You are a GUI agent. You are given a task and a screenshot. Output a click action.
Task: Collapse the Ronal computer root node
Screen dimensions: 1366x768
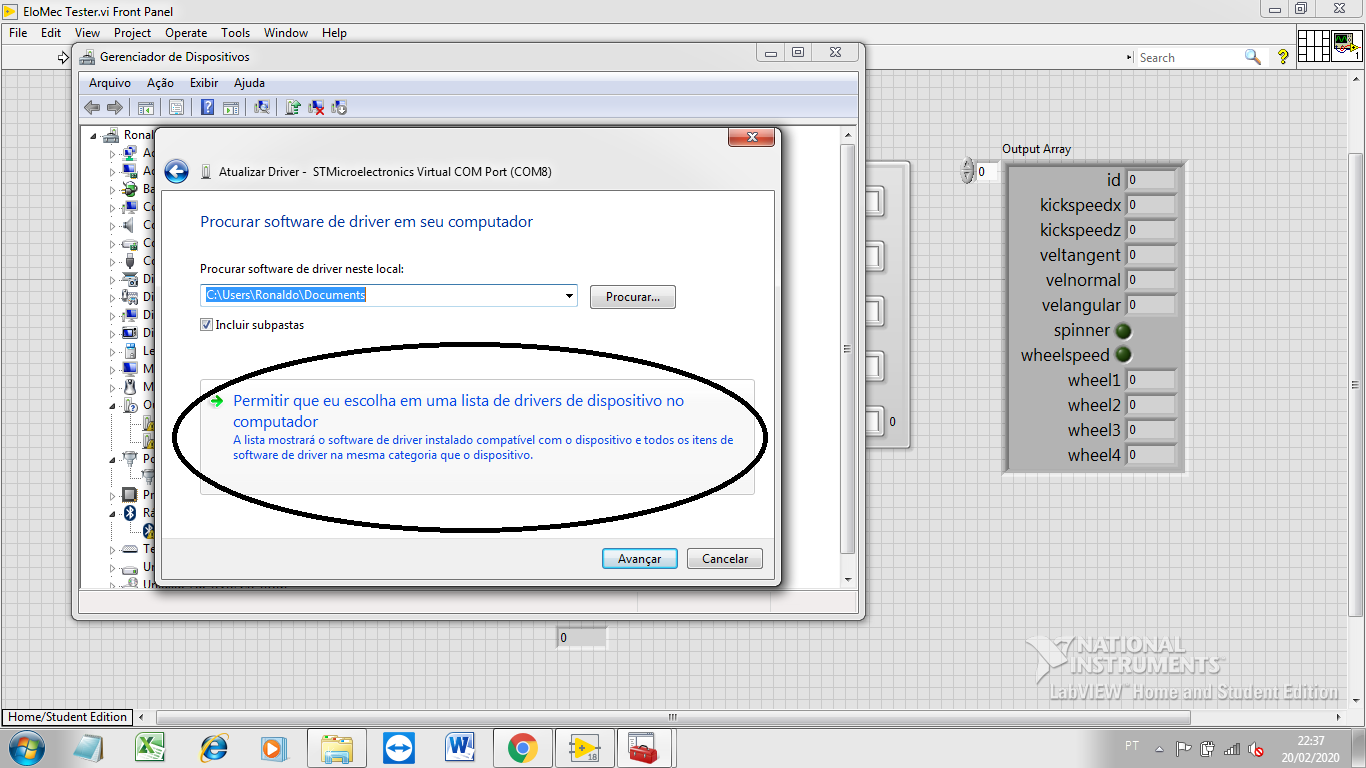[x=93, y=135]
